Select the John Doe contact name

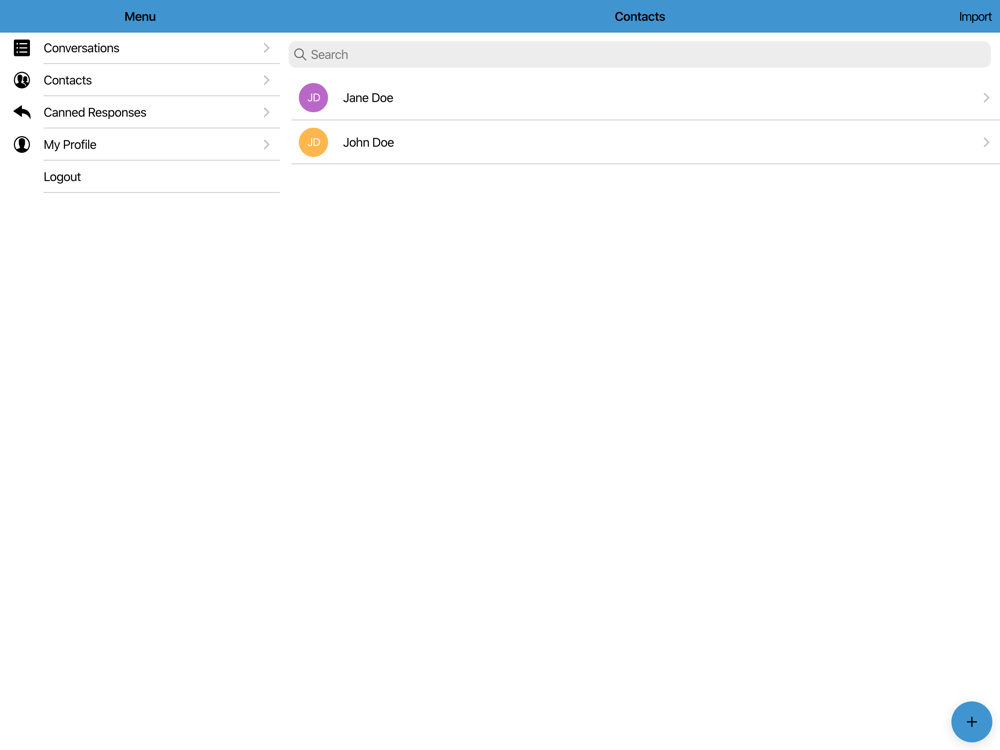(x=368, y=142)
